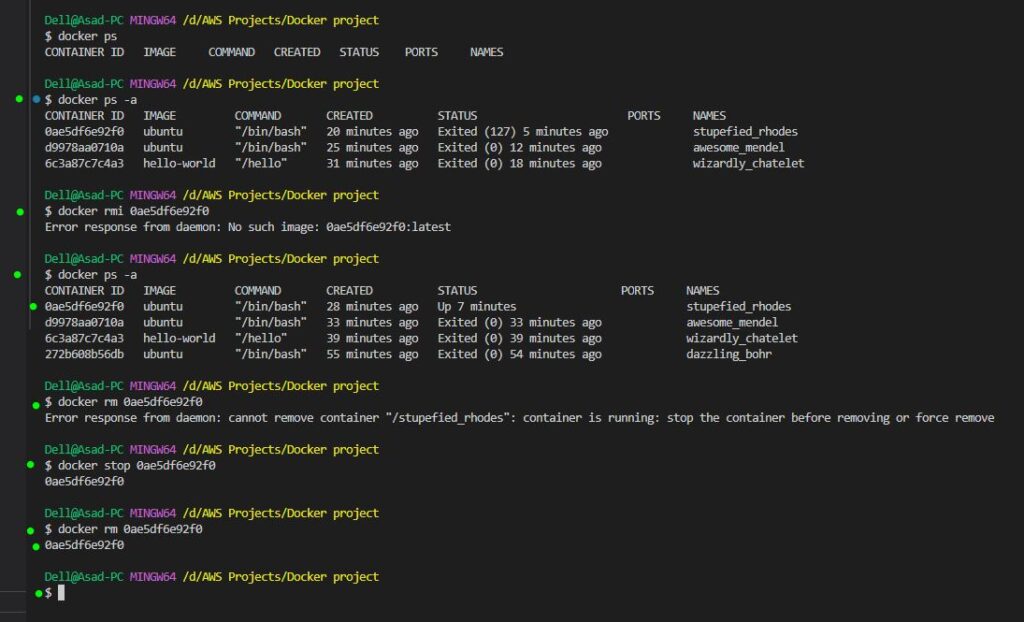Click 'hello-world' image in the Exited 18 minutes row
This screenshot has height=622, width=1024.
(179, 163)
